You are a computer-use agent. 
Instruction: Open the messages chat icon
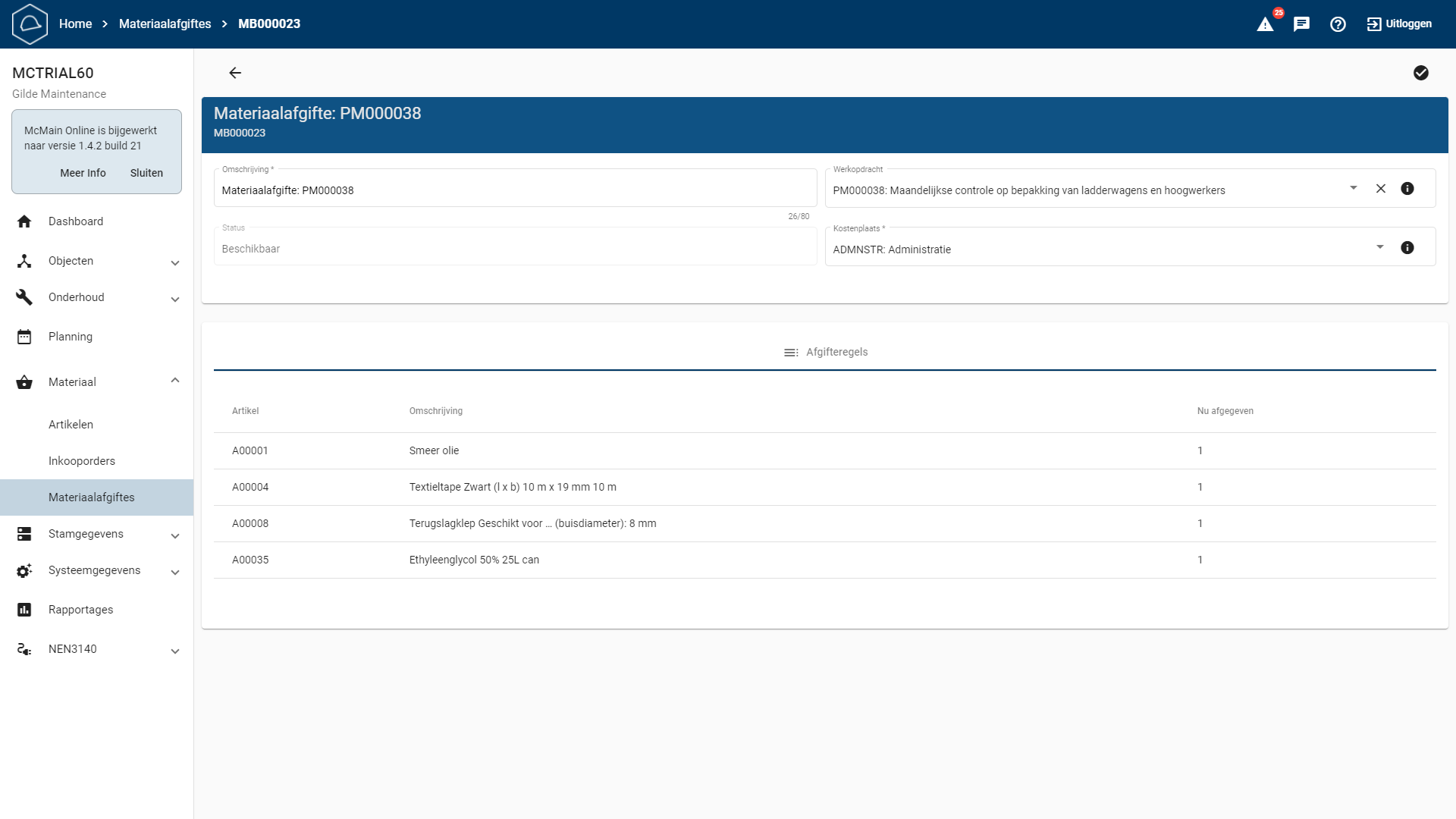tap(1301, 24)
